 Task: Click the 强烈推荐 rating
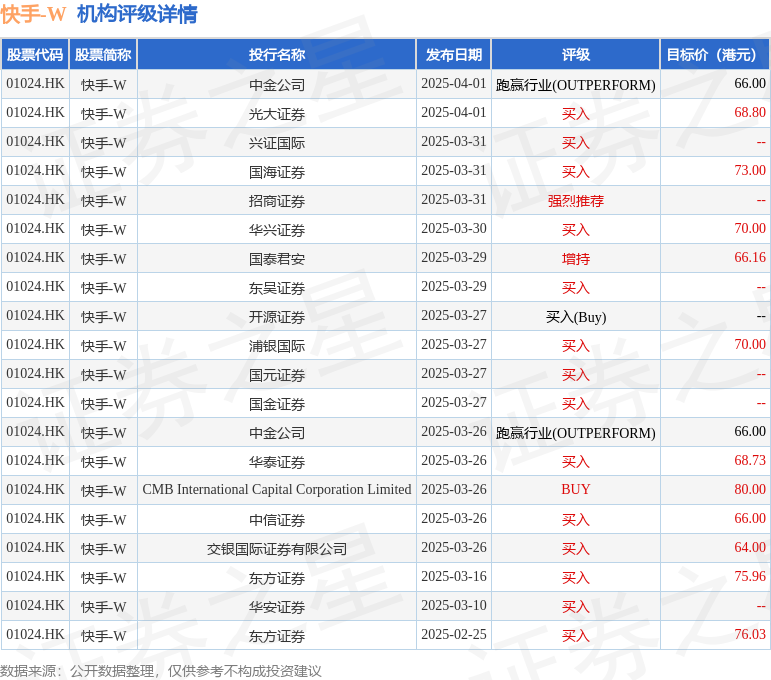[x=576, y=201]
